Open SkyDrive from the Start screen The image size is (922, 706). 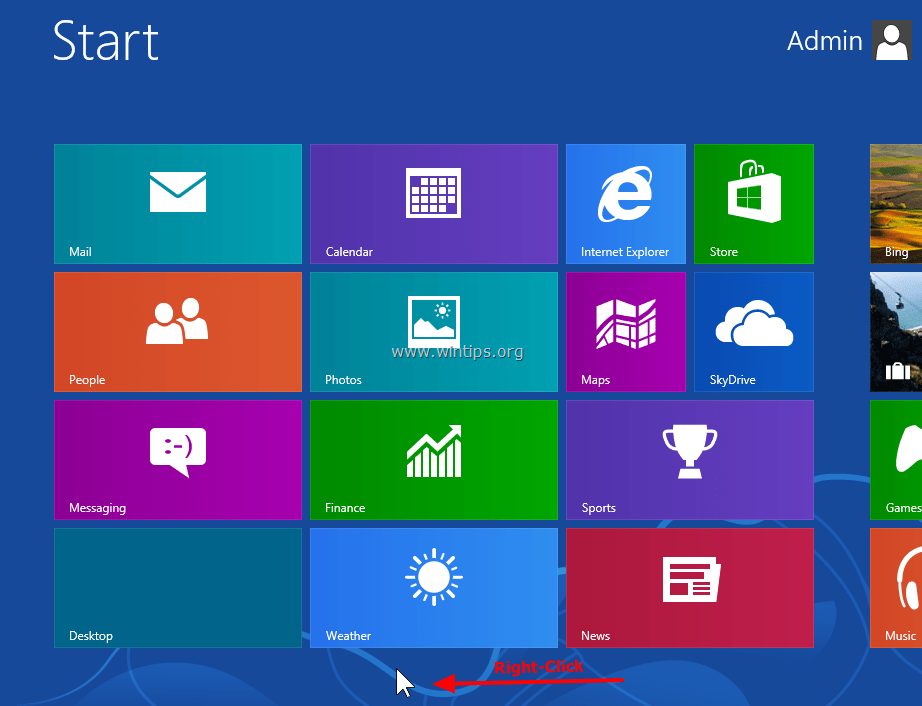click(x=753, y=331)
